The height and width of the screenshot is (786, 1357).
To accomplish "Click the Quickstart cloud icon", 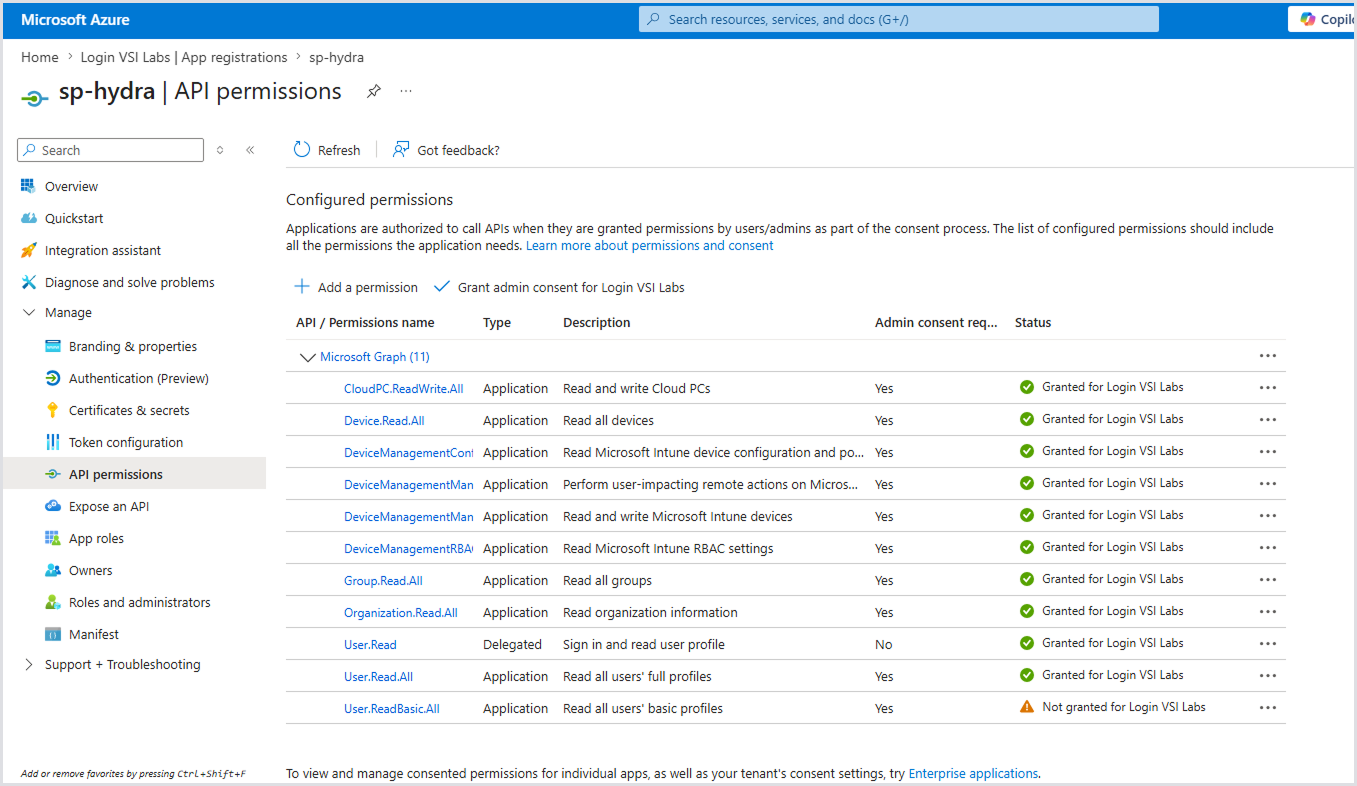I will [x=28, y=218].
